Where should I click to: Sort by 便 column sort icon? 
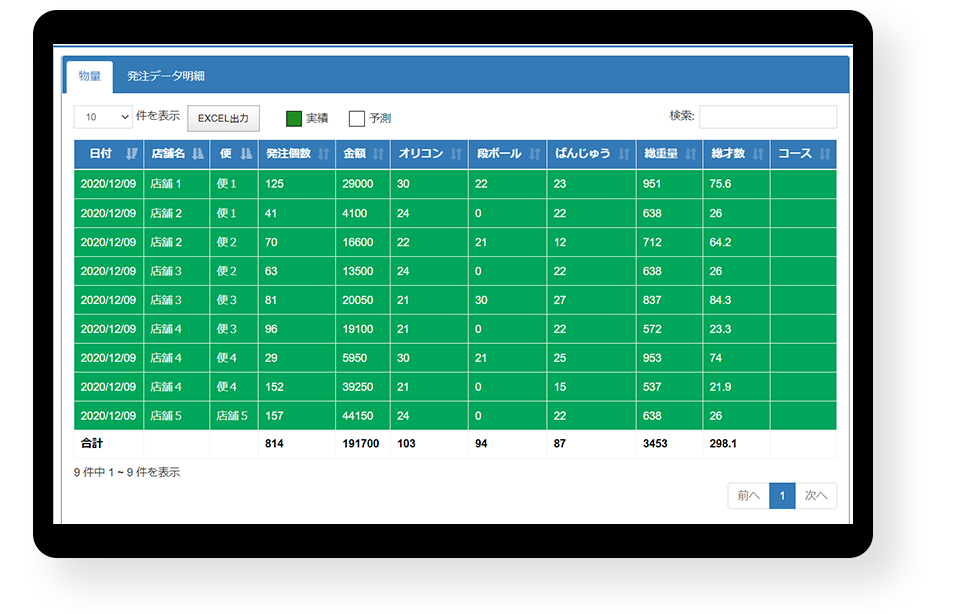246,154
